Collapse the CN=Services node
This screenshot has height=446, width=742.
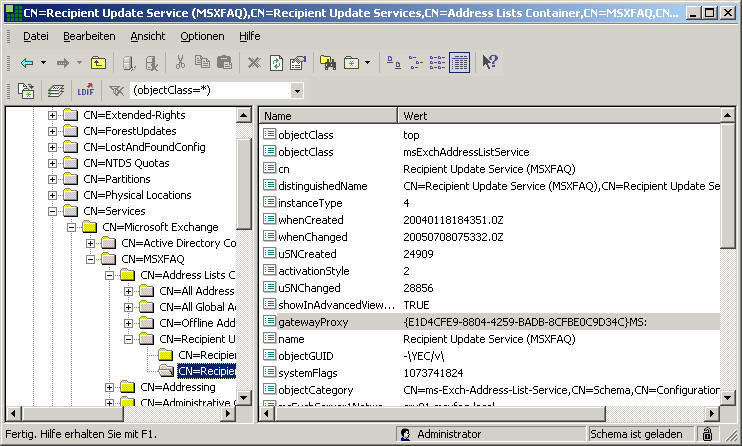(53, 211)
